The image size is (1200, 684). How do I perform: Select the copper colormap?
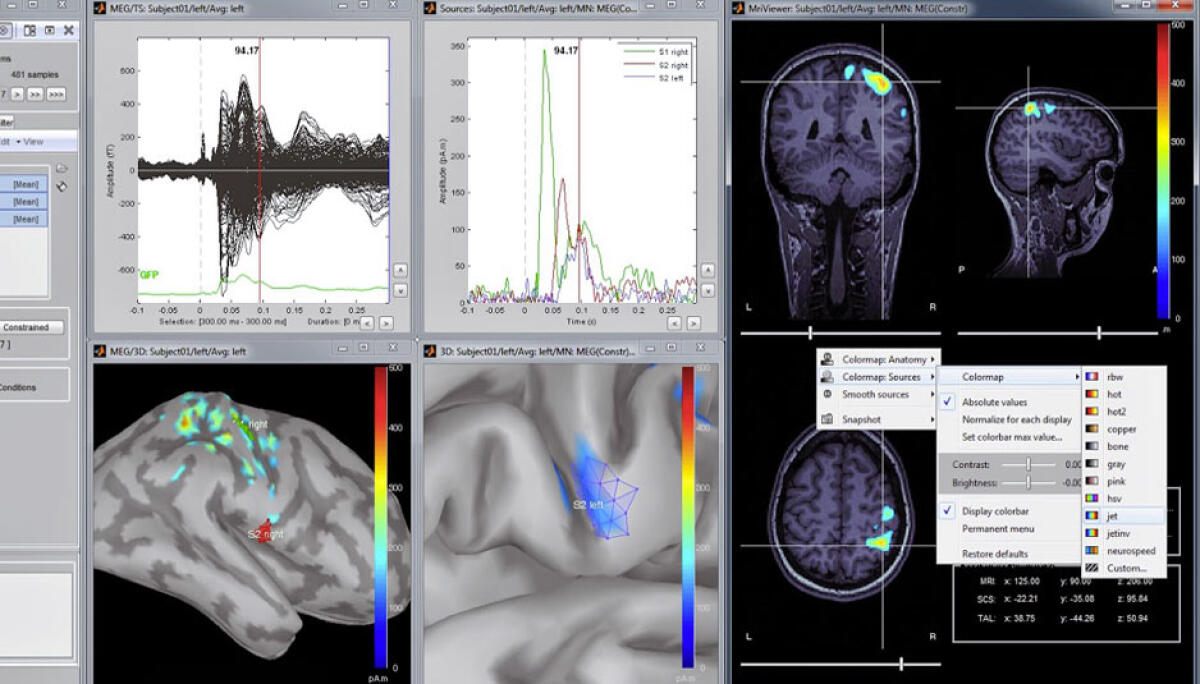point(1123,429)
